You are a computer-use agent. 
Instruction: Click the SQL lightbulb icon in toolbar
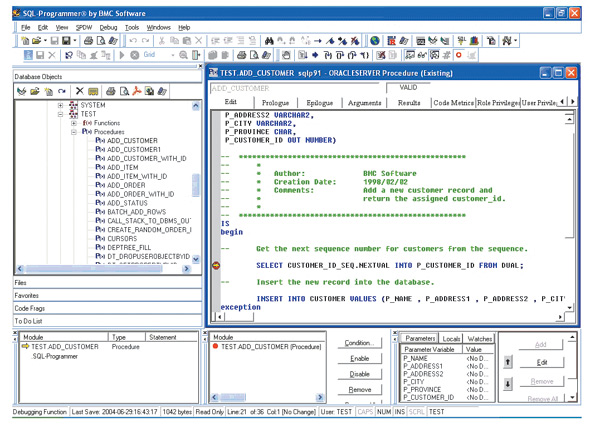click(461, 41)
